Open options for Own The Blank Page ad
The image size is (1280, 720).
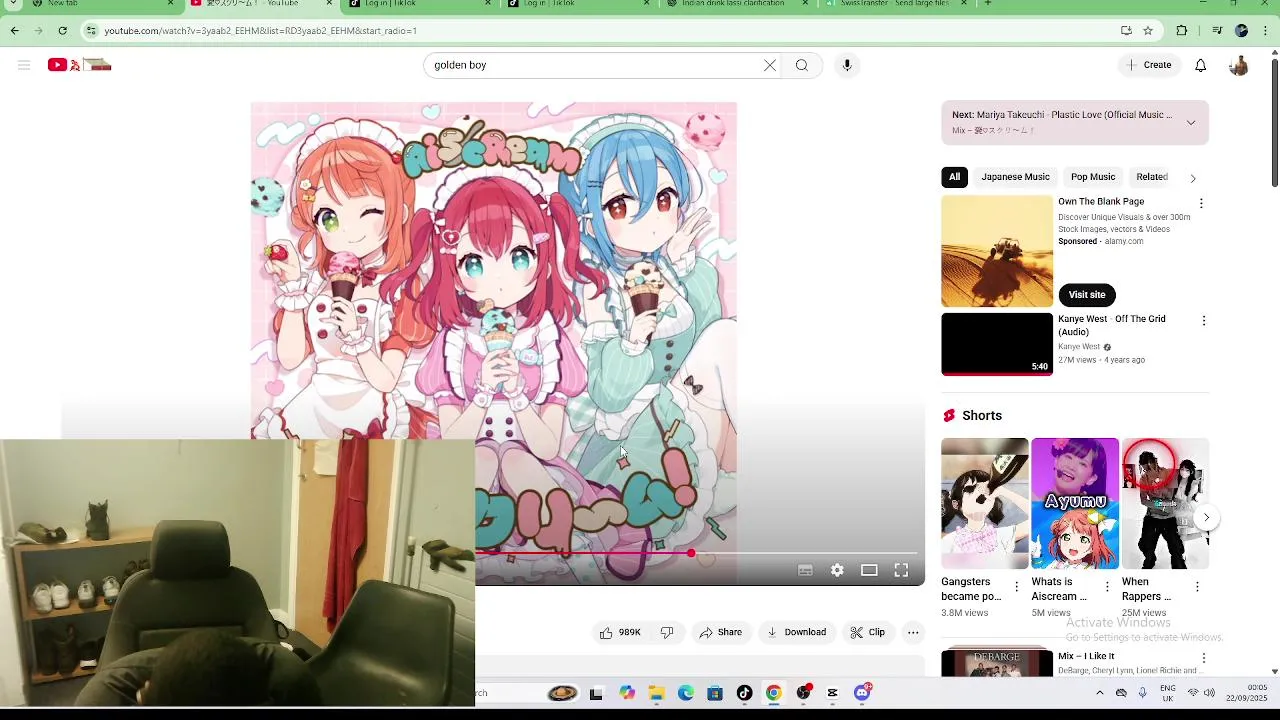(x=1201, y=203)
